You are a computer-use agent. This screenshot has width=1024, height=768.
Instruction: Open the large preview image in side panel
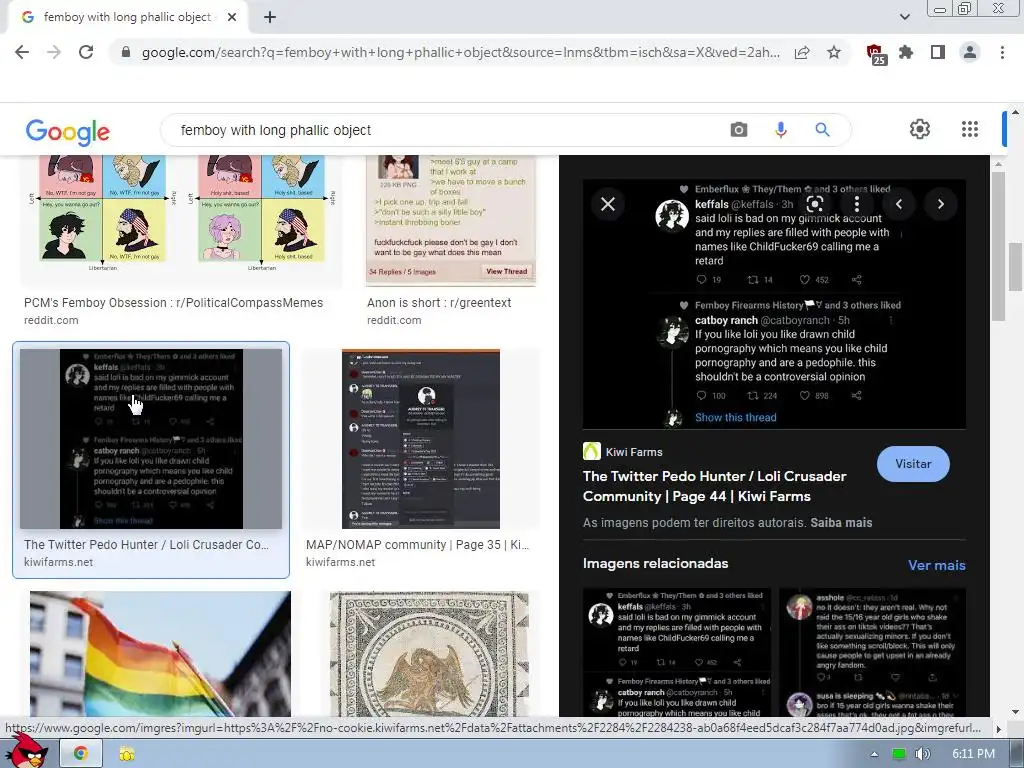pos(774,304)
